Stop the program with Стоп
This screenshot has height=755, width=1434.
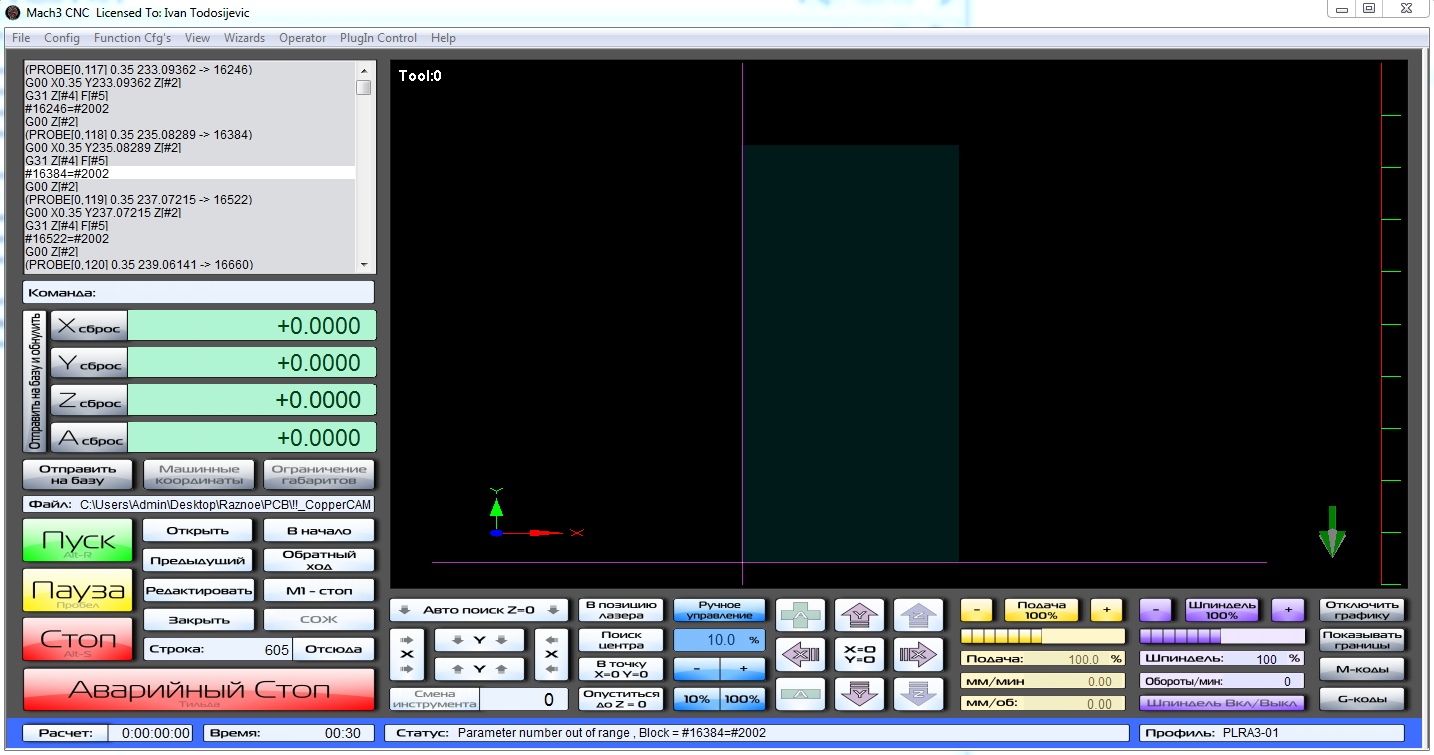click(x=77, y=639)
